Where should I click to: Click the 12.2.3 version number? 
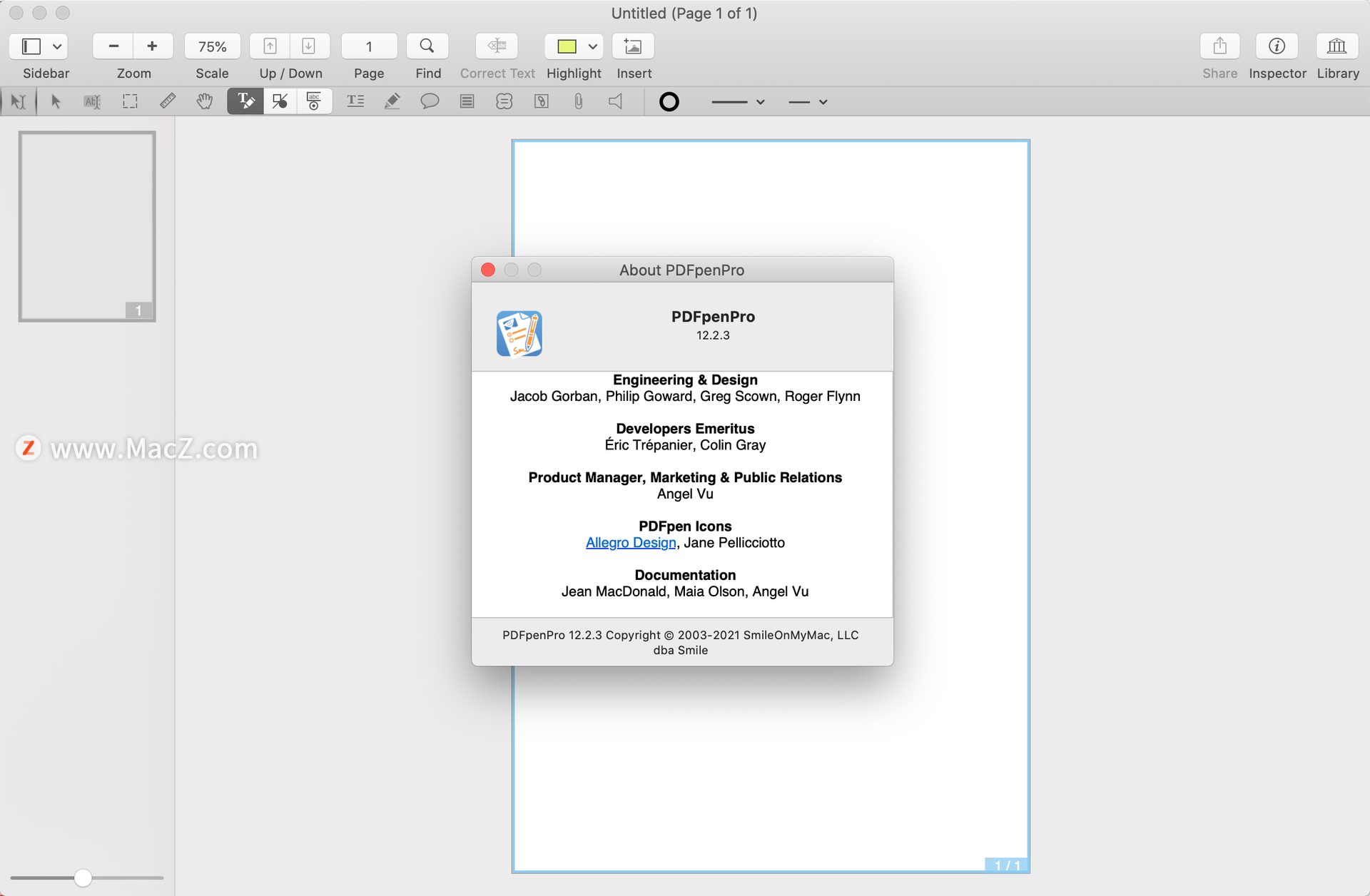point(713,335)
